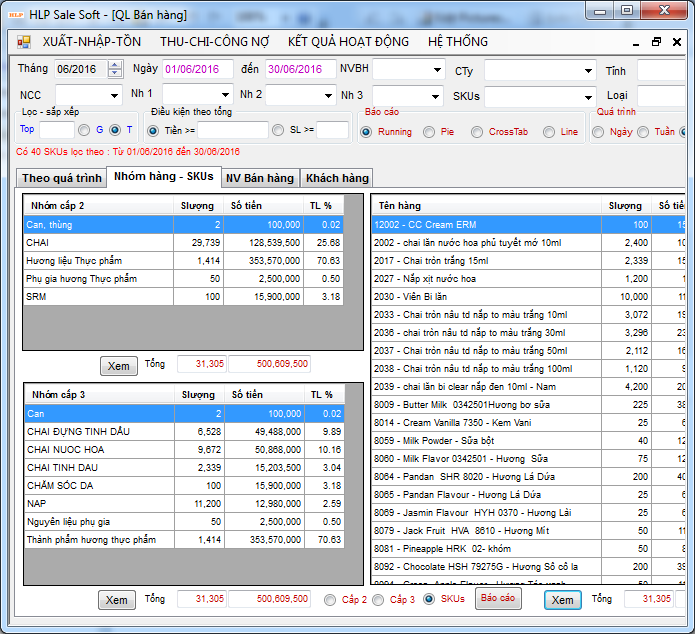Open the CTy dropdown

[x=588, y=71]
